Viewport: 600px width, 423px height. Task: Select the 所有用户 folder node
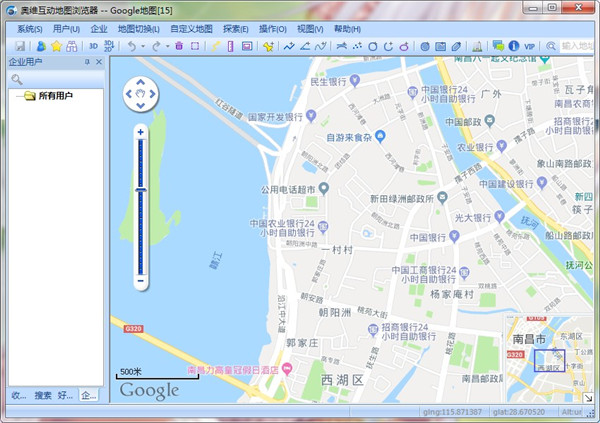(x=49, y=96)
